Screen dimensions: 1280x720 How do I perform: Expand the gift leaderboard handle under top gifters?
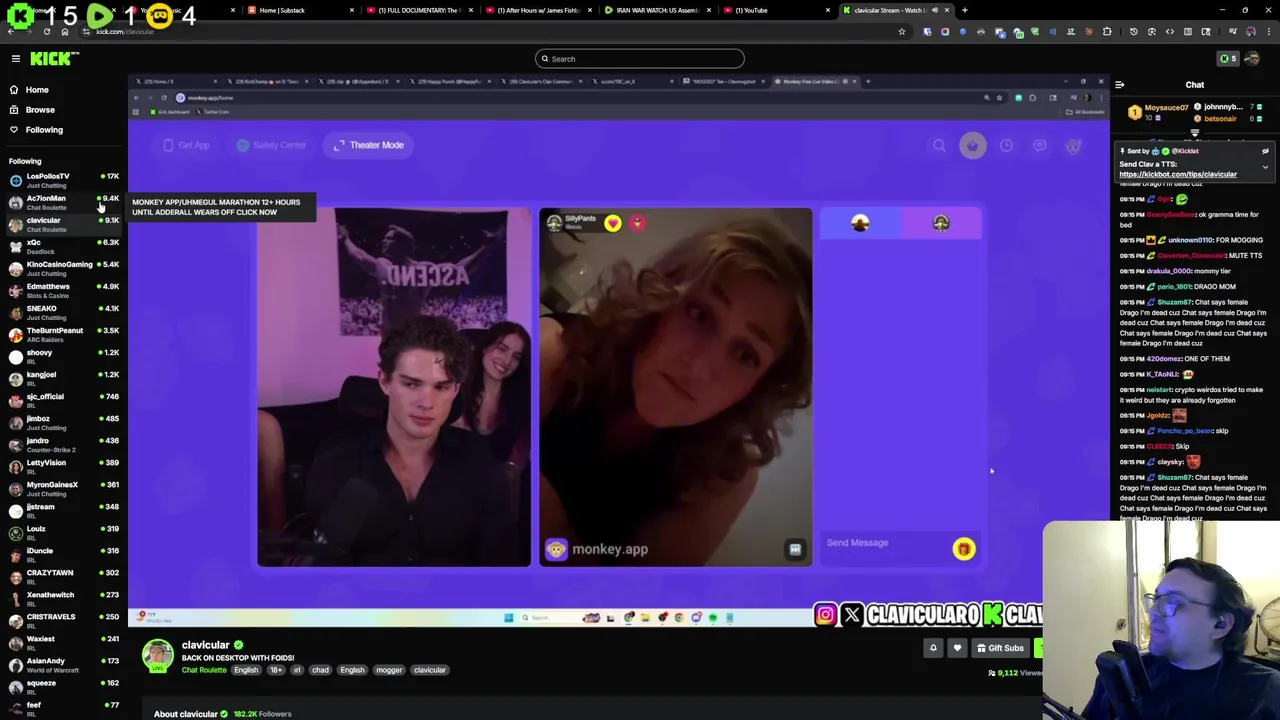click(1195, 133)
